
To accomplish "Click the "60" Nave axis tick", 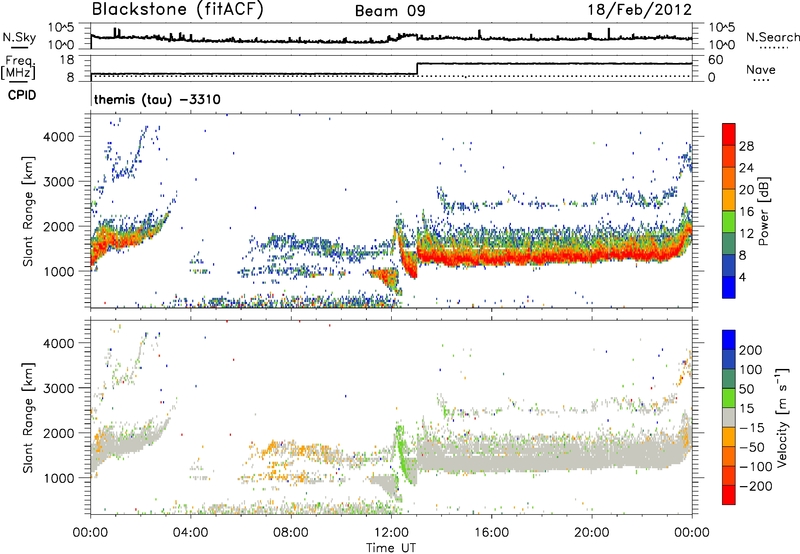I will click(x=715, y=60).
